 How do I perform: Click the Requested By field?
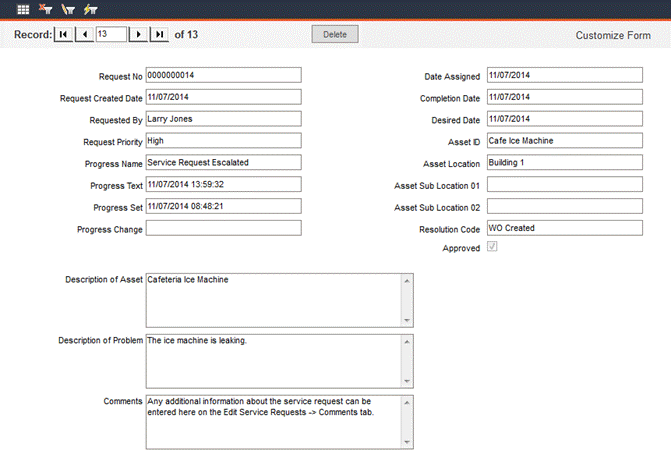[x=223, y=118]
